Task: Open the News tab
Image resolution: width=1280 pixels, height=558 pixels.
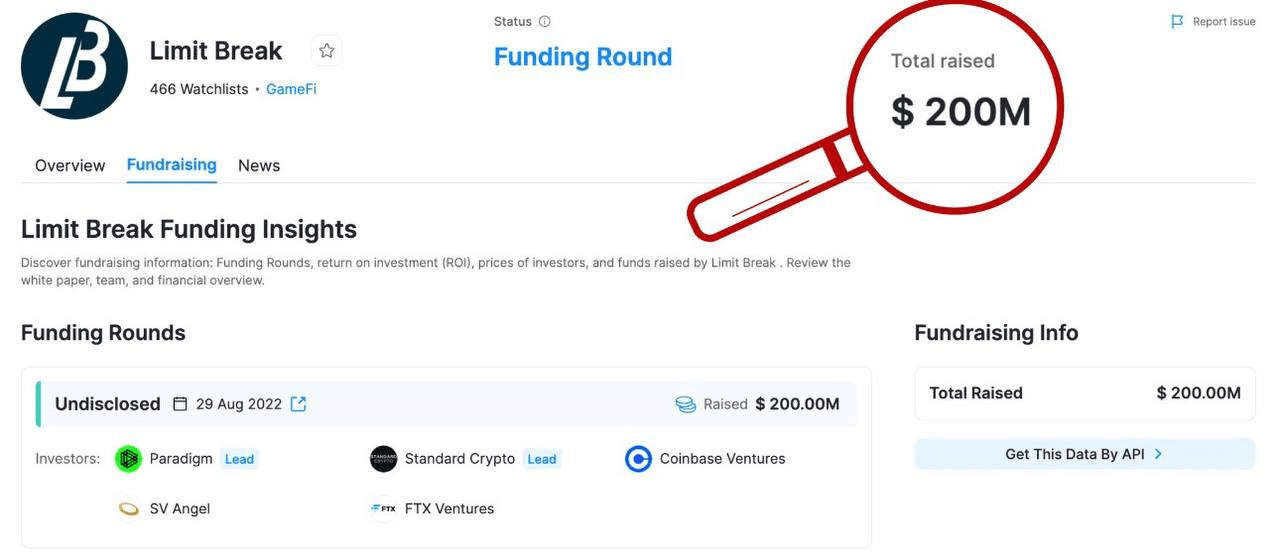Action: tap(259, 166)
